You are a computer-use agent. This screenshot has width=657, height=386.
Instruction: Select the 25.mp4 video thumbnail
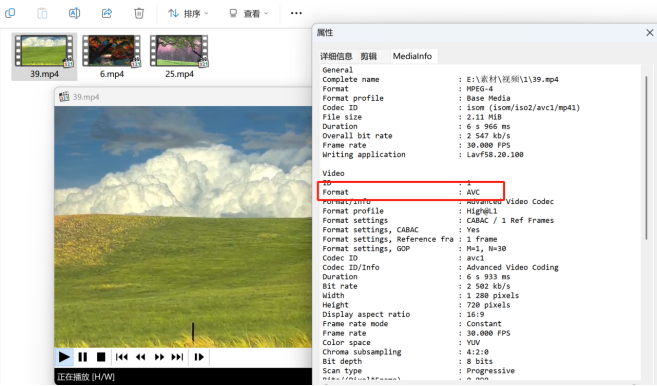point(179,57)
